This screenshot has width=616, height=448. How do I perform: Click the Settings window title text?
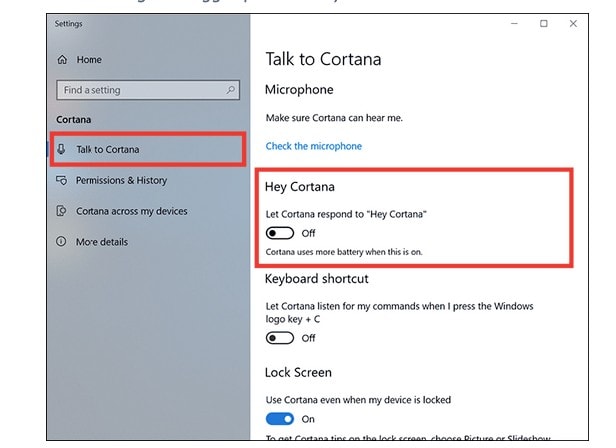pos(68,24)
